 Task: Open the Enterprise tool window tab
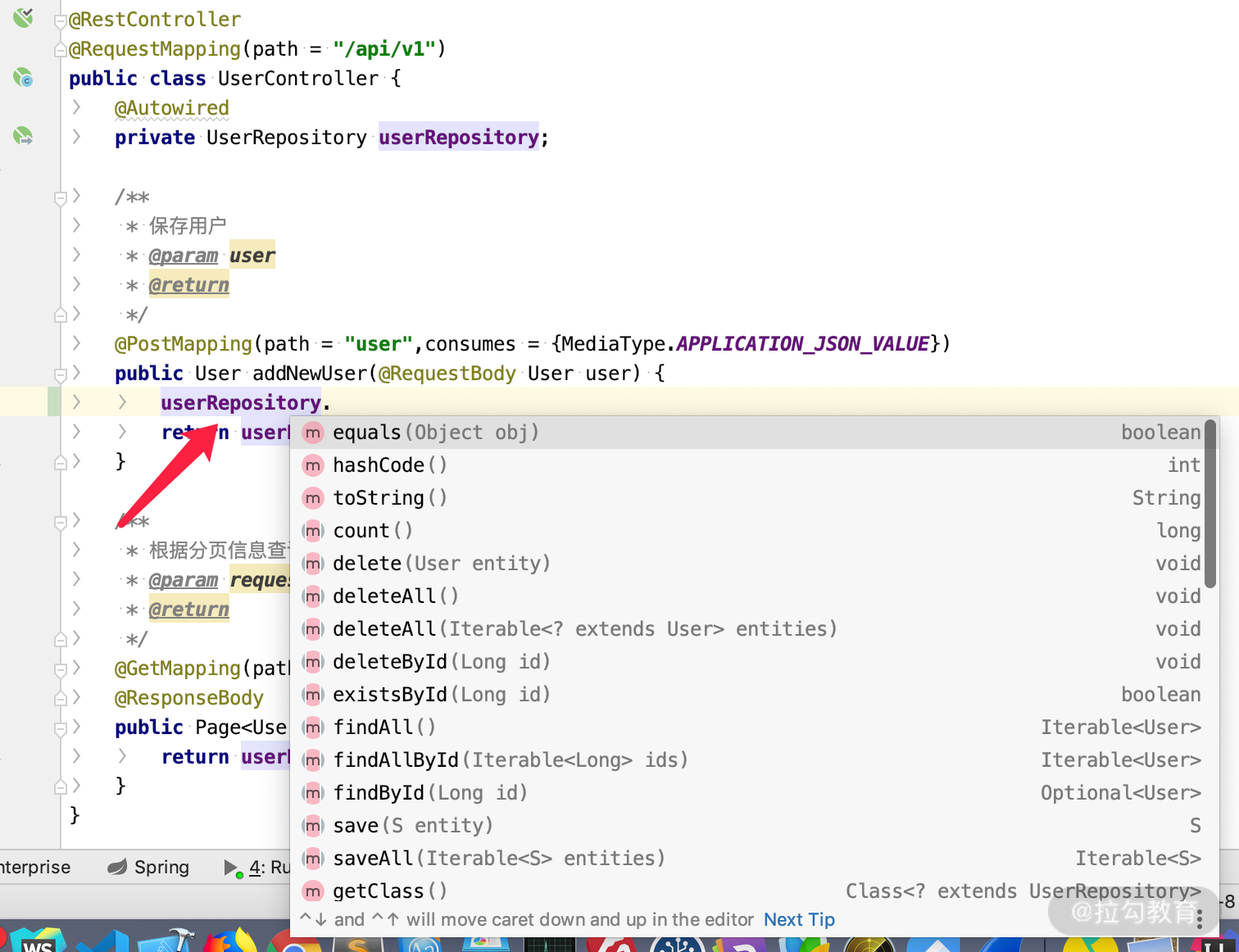point(34,867)
